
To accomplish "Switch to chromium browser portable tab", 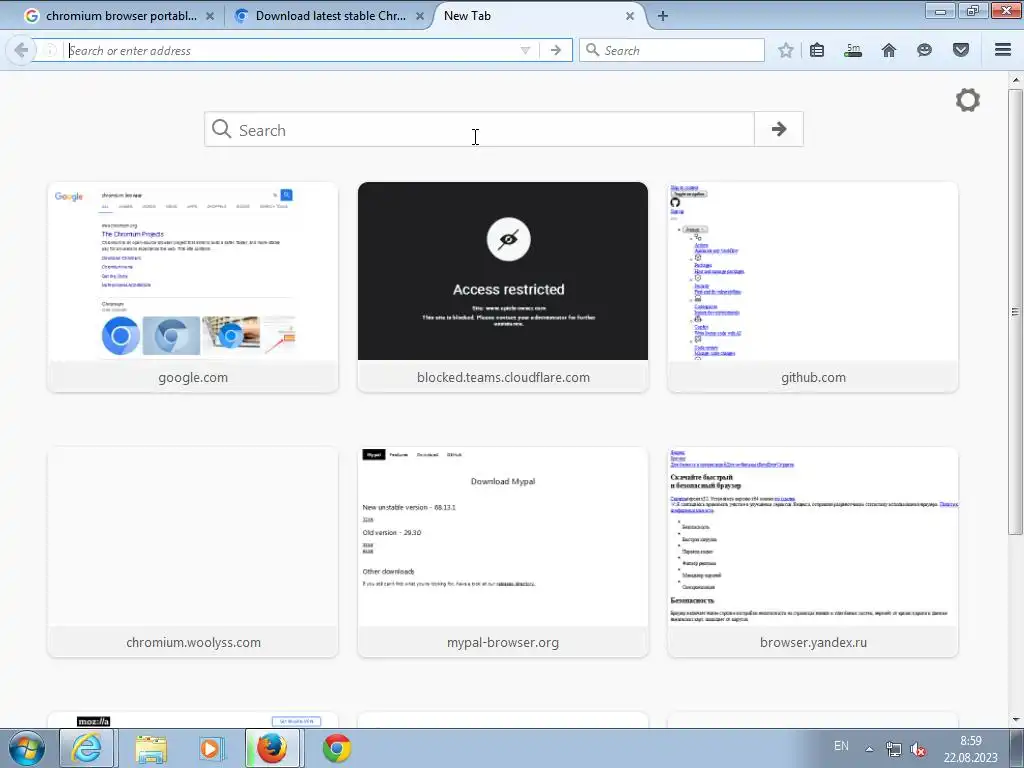I will pos(120,16).
